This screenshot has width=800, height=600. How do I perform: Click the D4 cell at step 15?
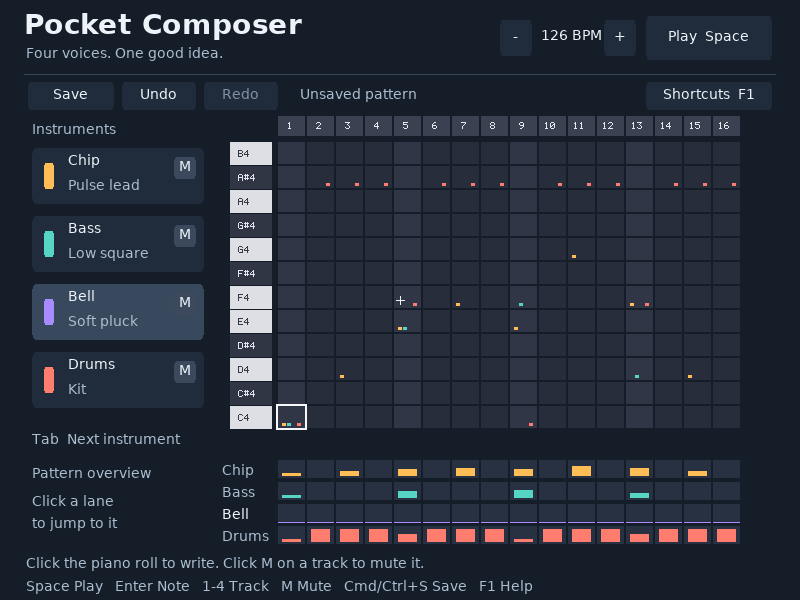[697, 369]
